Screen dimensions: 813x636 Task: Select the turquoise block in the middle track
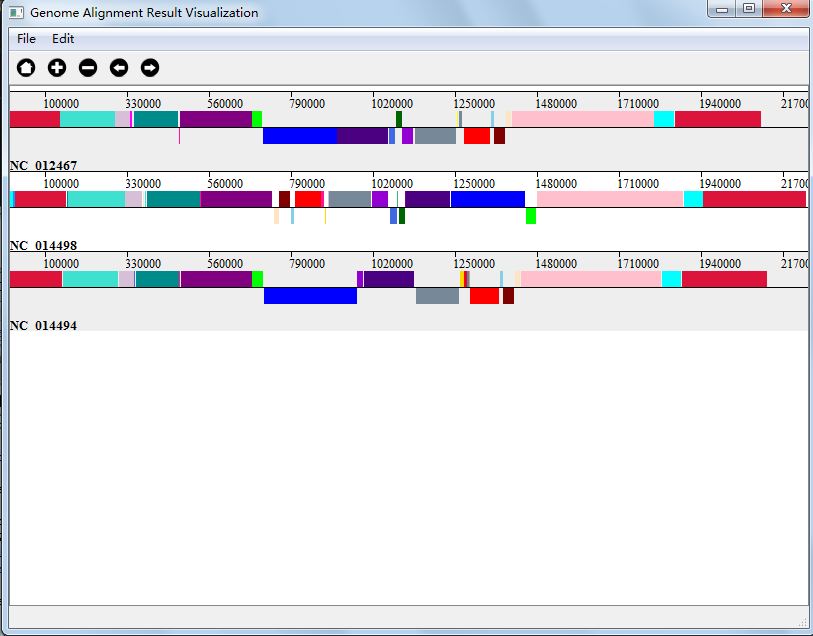point(96,199)
